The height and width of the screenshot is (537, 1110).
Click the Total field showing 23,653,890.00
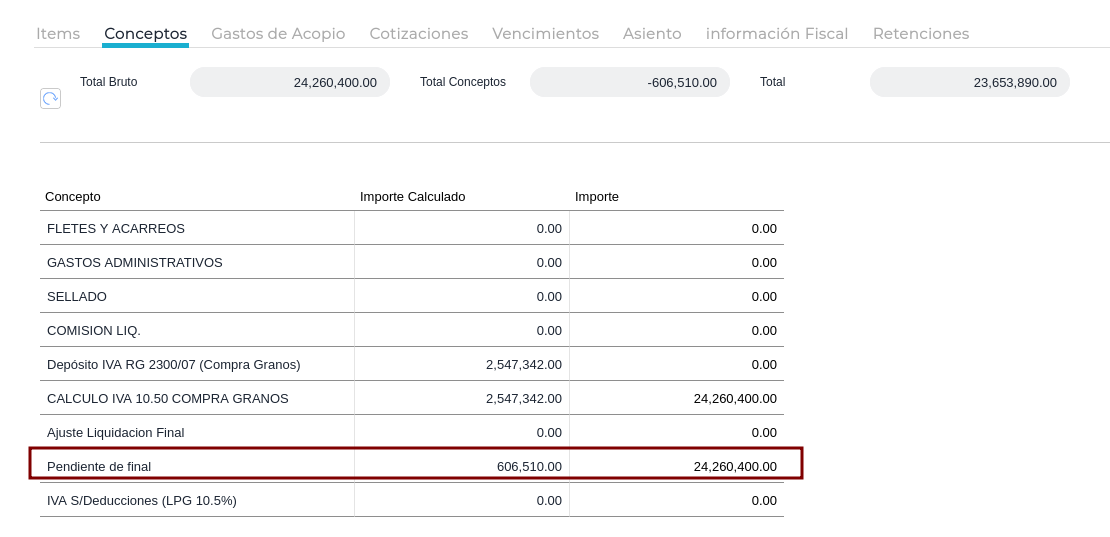coord(970,82)
